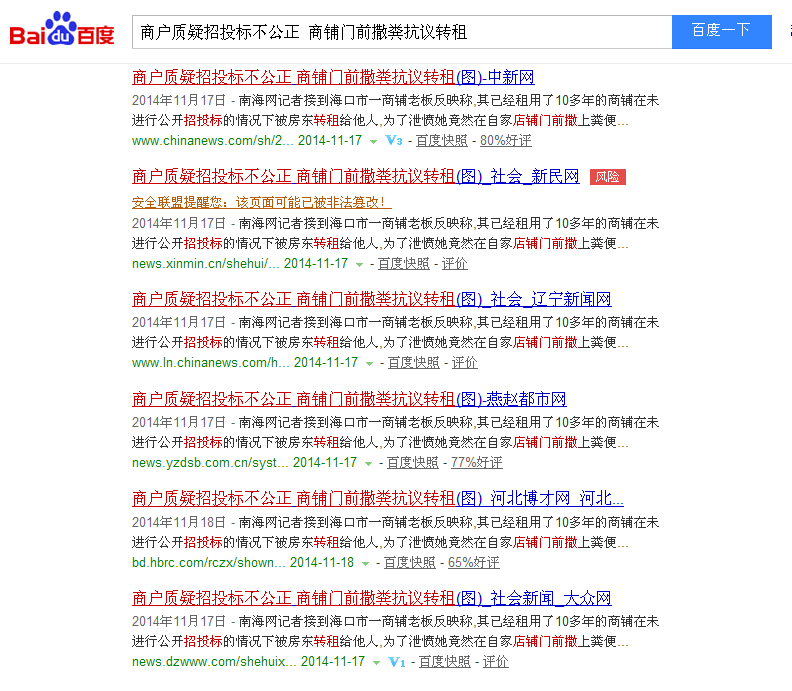Open 百度快照 for the bd.hbrc.com result
792x691 pixels.
tap(410, 562)
